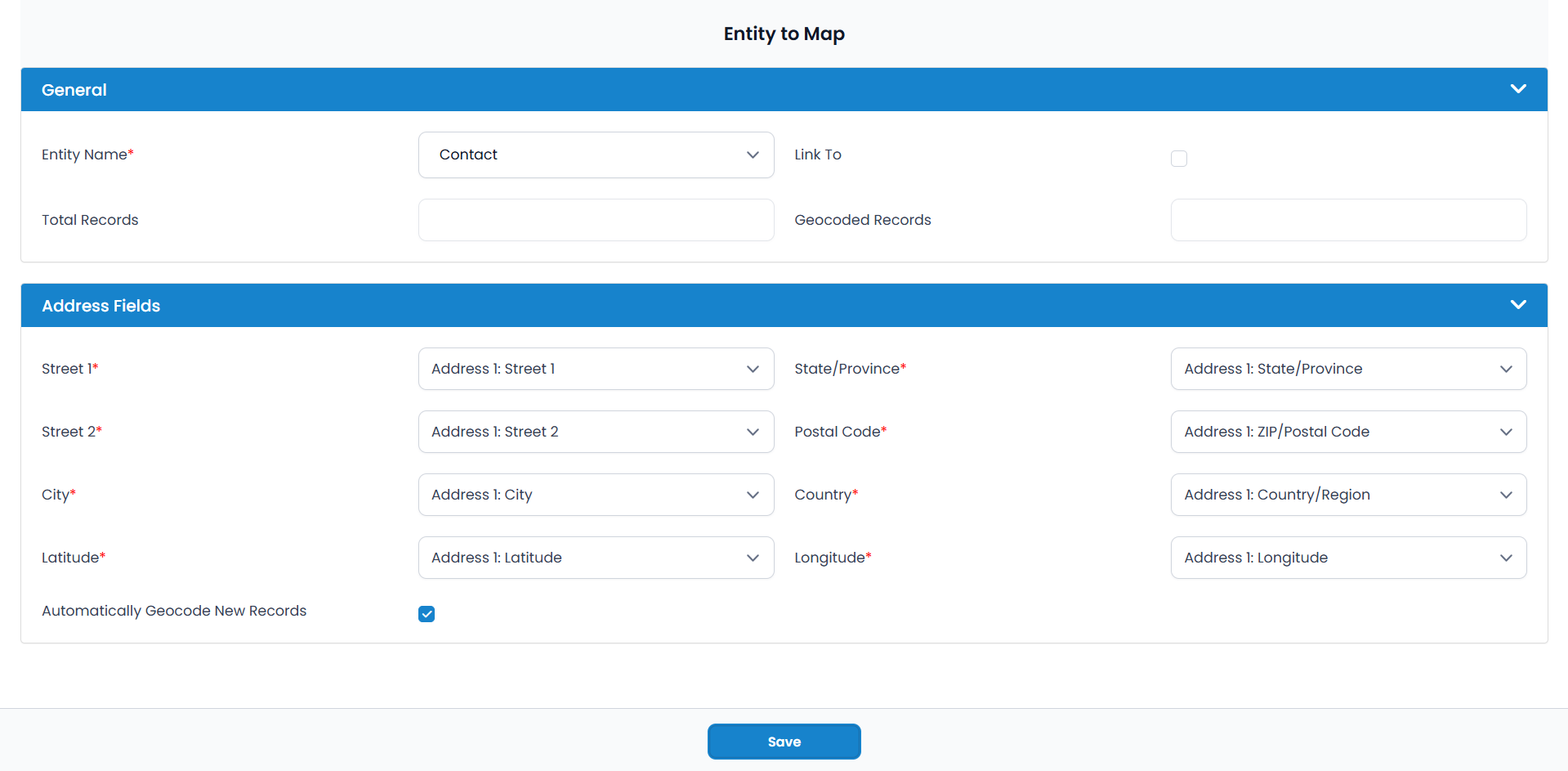Click the Automatically Geocode New Records label
Screen dimensions: 1568x771
click(x=174, y=611)
